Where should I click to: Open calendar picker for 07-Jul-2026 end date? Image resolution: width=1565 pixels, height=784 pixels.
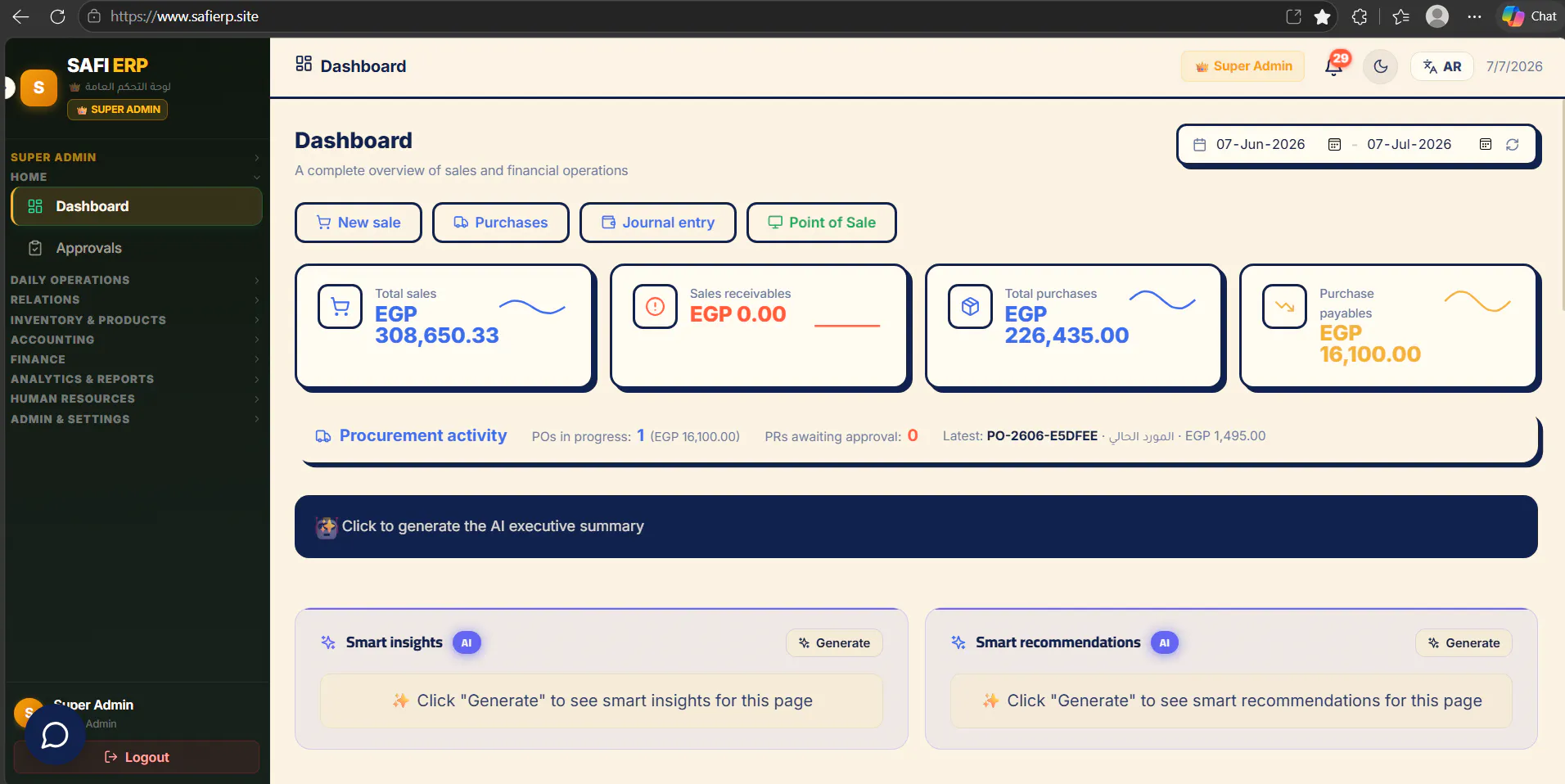pyautogui.click(x=1486, y=145)
